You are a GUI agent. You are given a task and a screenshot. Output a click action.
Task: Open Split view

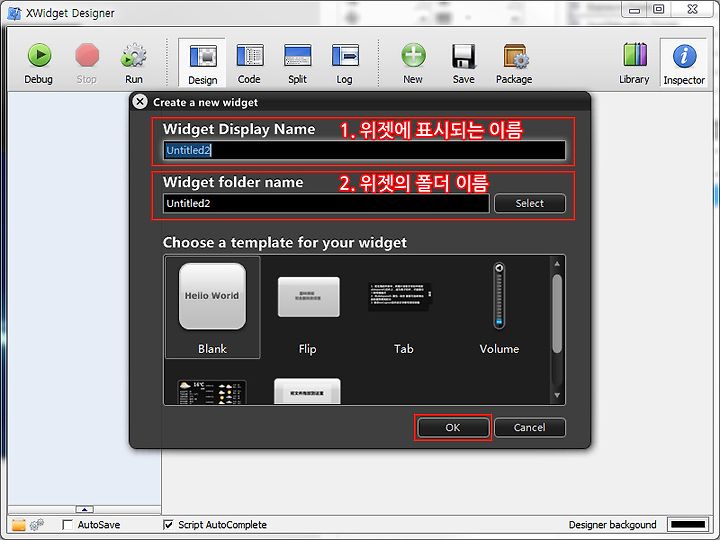tap(298, 63)
